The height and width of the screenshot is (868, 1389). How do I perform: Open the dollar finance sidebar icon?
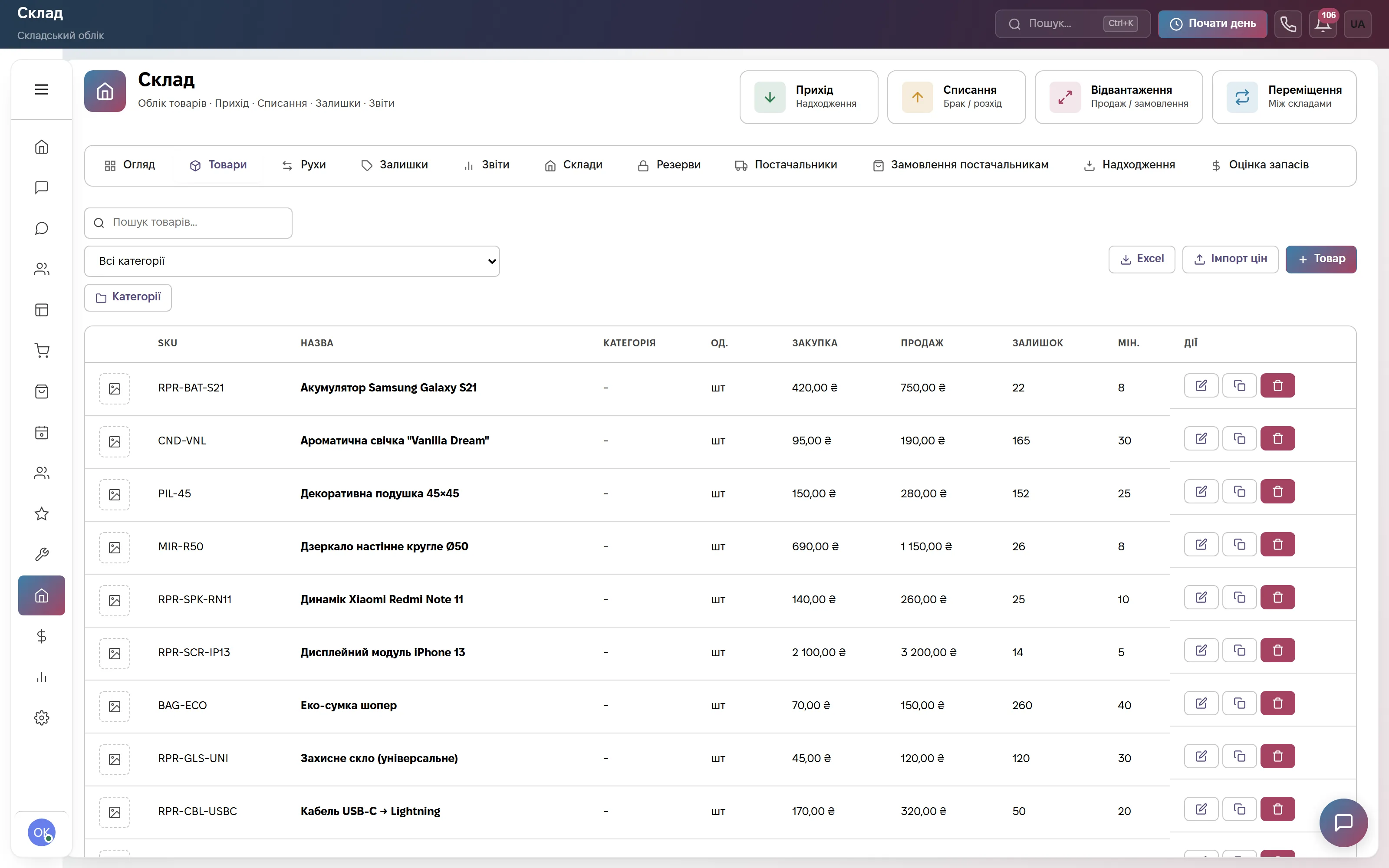pyautogui.click(x=41, y=636)
